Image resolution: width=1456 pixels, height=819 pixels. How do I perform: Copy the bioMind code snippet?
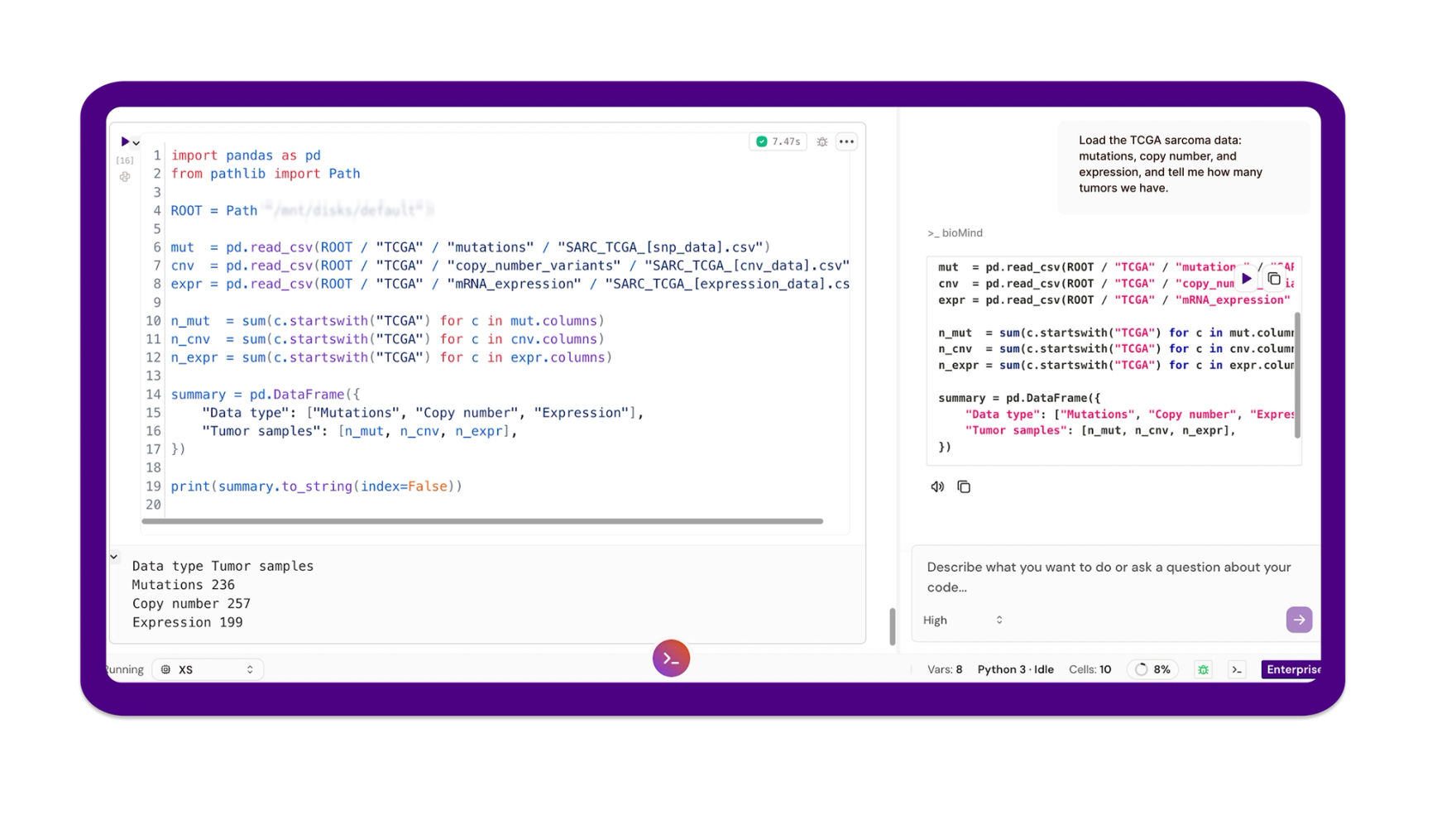click(1274, 279)
